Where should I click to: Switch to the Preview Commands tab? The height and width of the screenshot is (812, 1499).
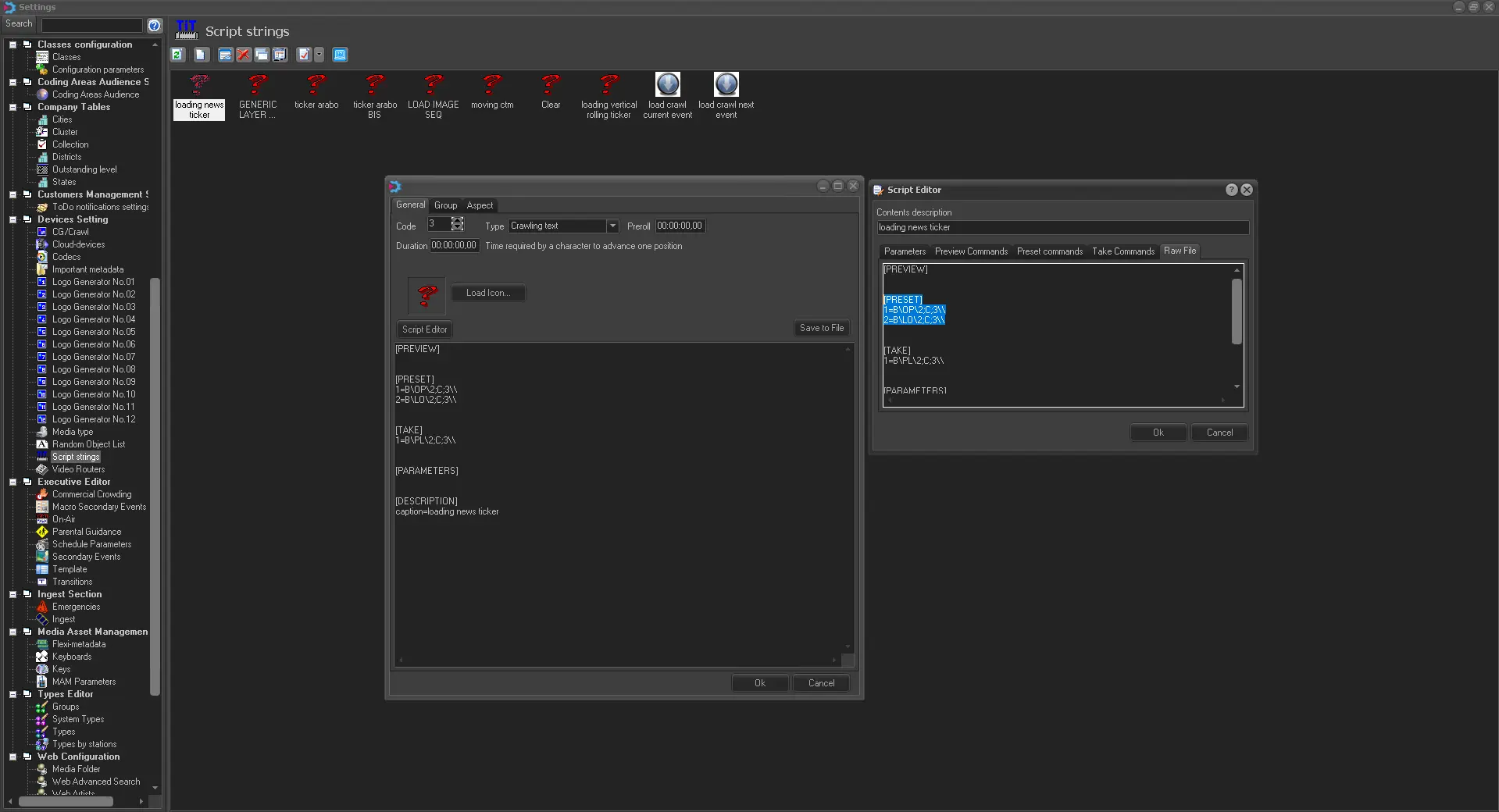point(971,251)
